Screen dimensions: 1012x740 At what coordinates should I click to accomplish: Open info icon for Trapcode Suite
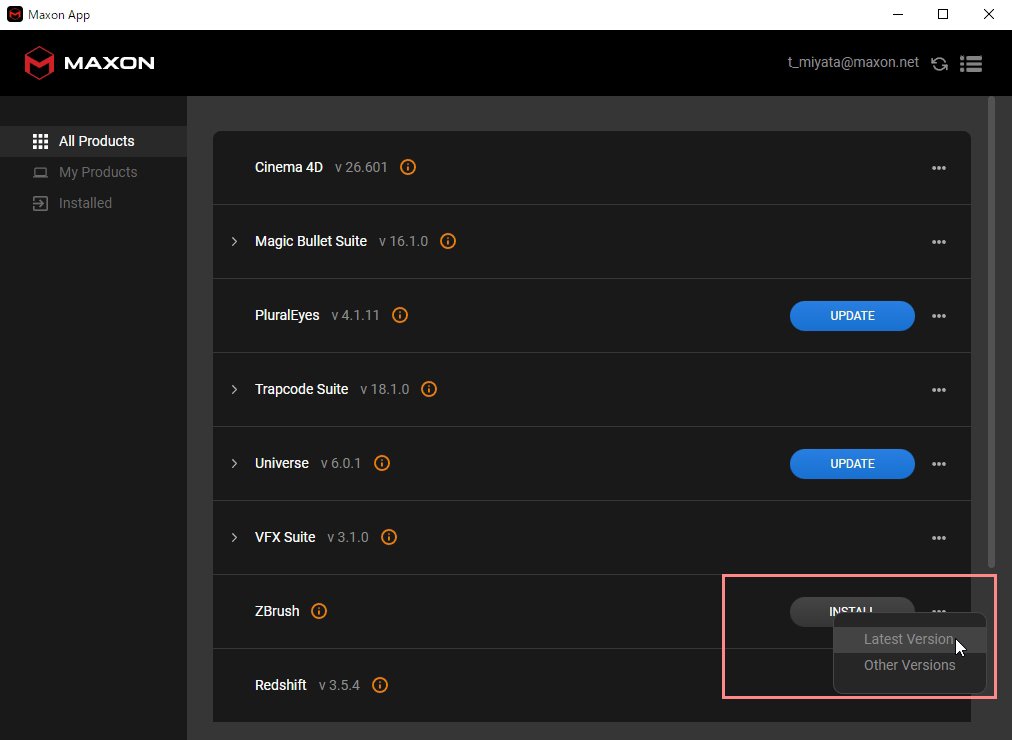click(x=429, y=389)
